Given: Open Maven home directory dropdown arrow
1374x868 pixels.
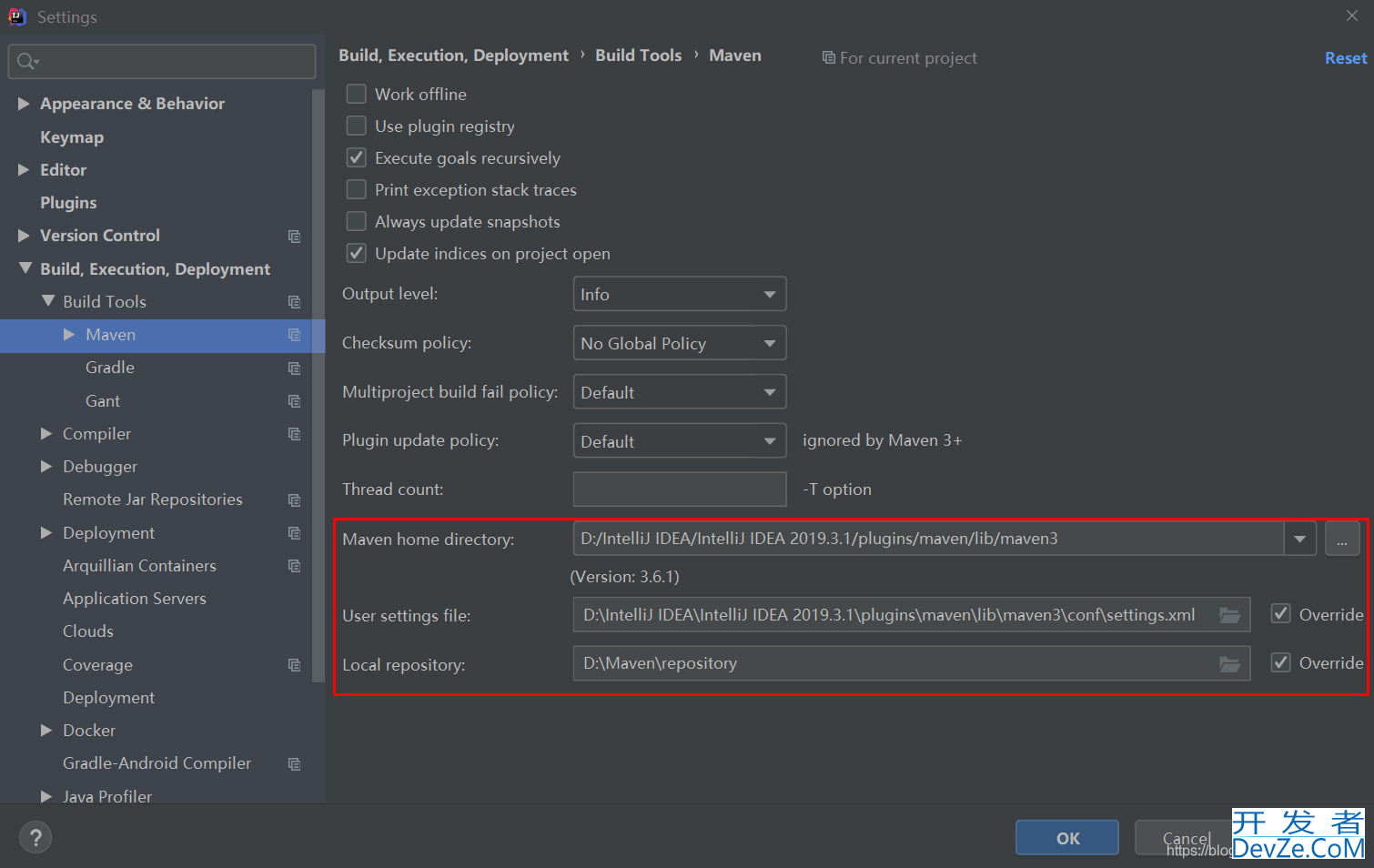Looking at the screenshot, I should (x=1299, y=539).
